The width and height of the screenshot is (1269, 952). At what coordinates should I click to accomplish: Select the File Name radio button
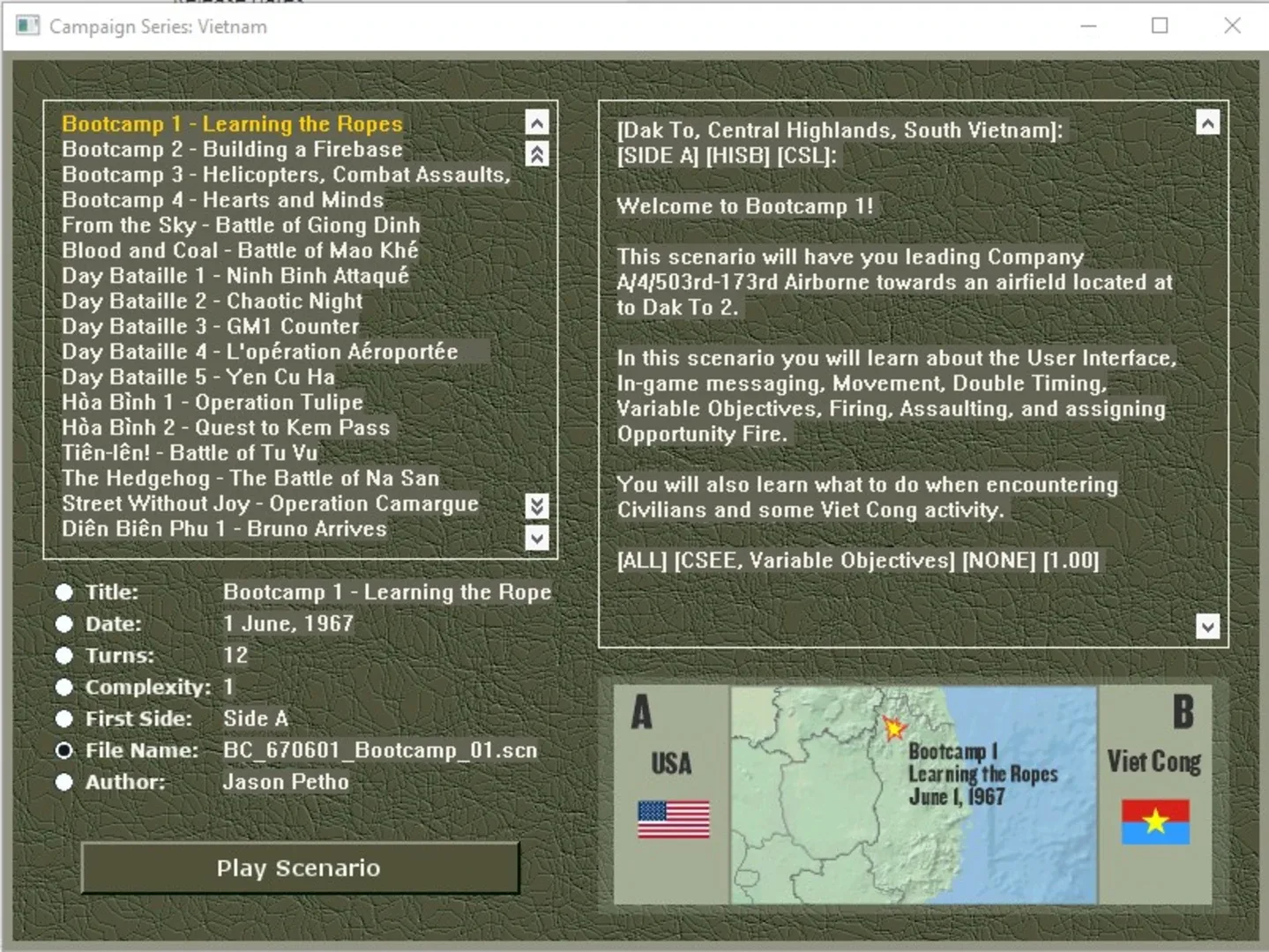coord(64,750)
